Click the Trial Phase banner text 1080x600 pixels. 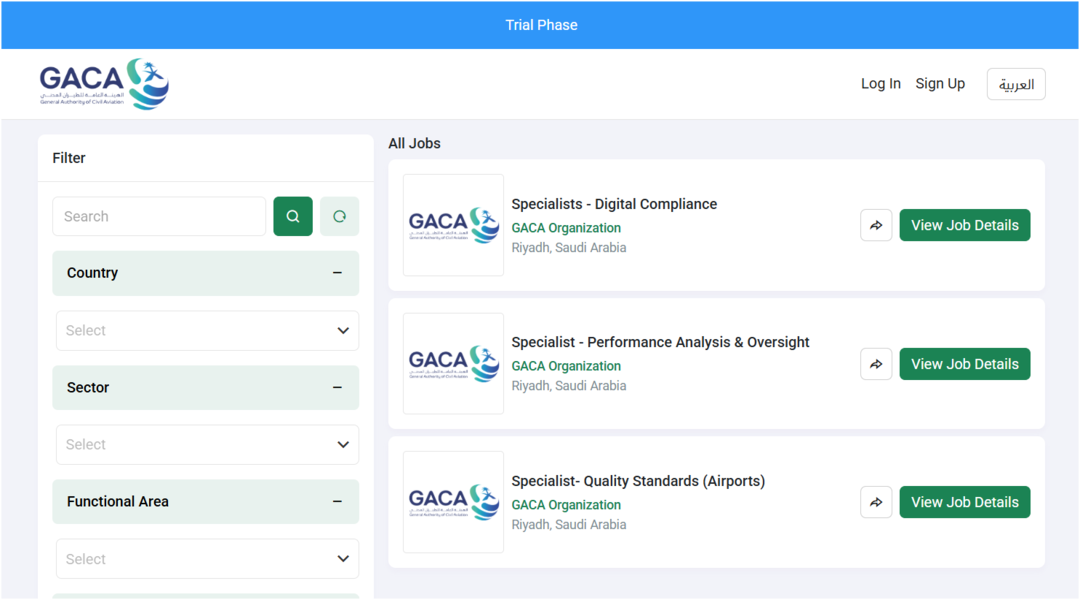coord(541,25)
